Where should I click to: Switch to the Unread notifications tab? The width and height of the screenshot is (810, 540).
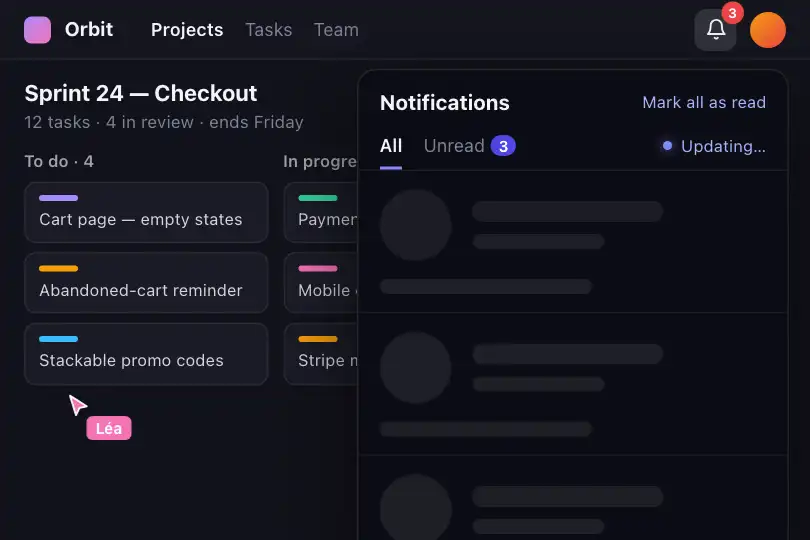pos(469,146)
